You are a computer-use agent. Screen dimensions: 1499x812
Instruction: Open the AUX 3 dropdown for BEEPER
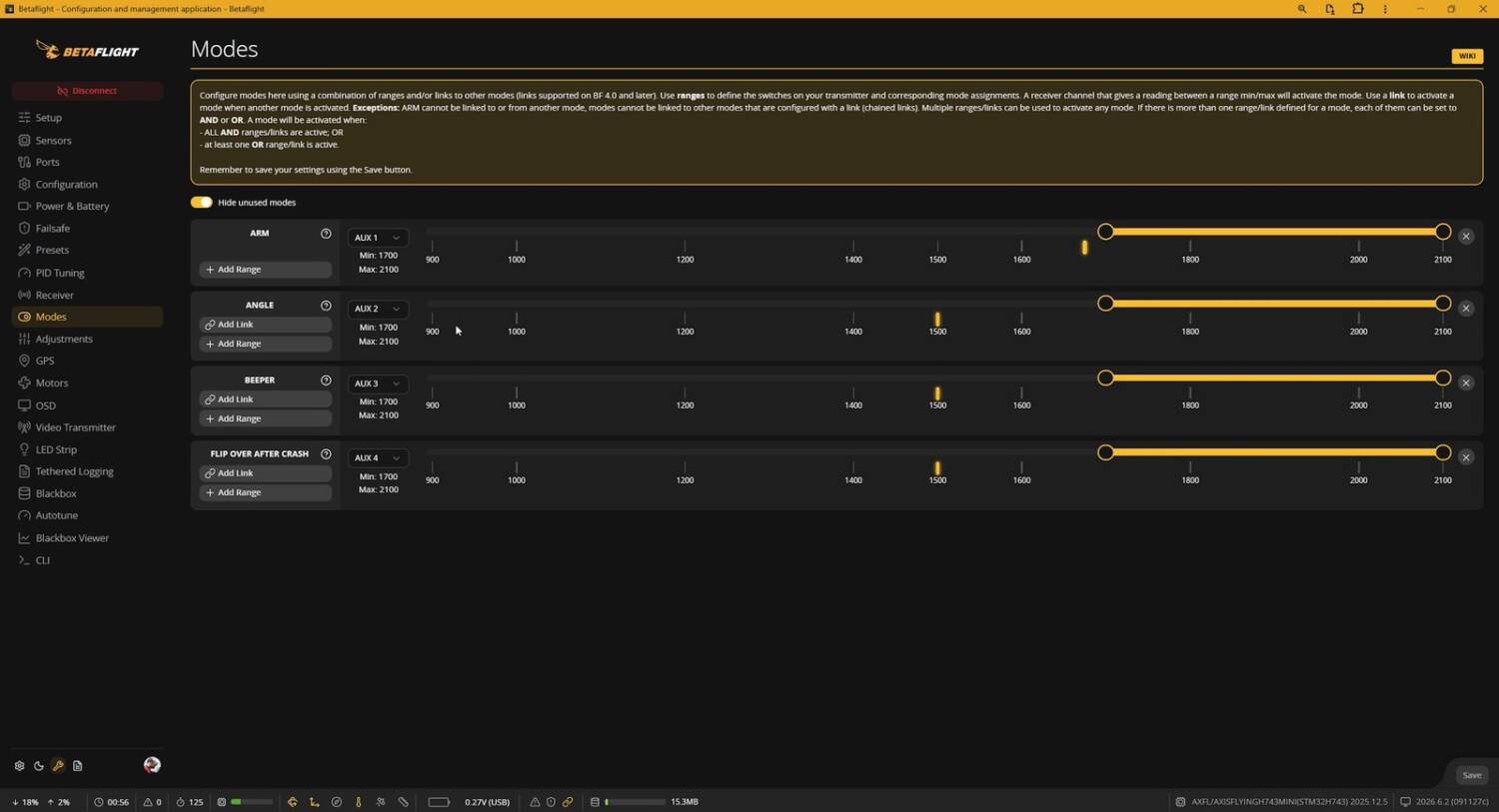pos(378,384)
